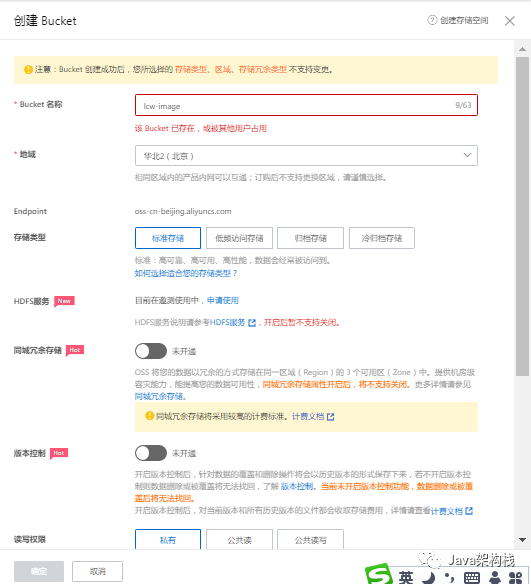Select 冷归档存储 storage type
The height and width of the screenshot is (584, 531).
tap(382, 238)
